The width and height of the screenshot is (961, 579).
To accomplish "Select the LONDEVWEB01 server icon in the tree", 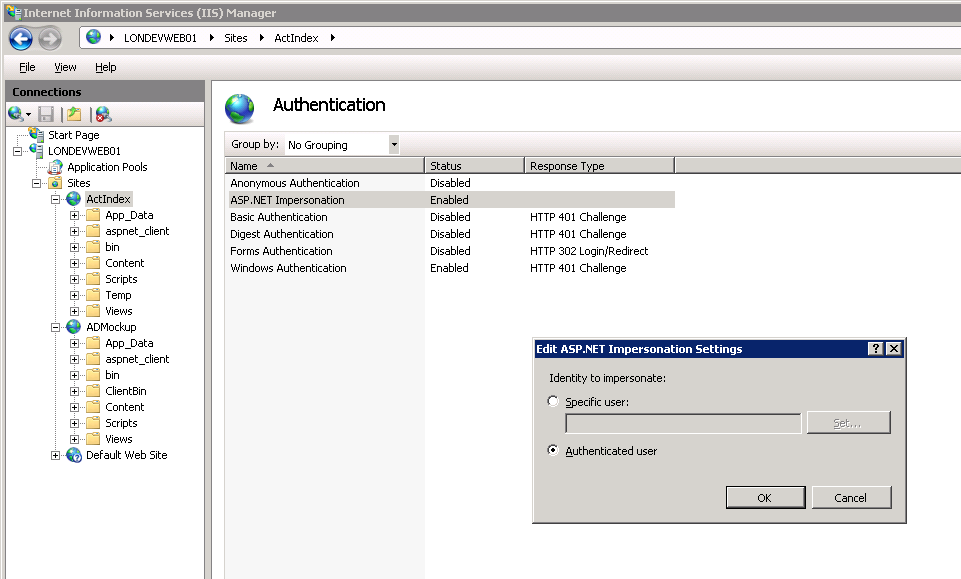I will point(37,150).
